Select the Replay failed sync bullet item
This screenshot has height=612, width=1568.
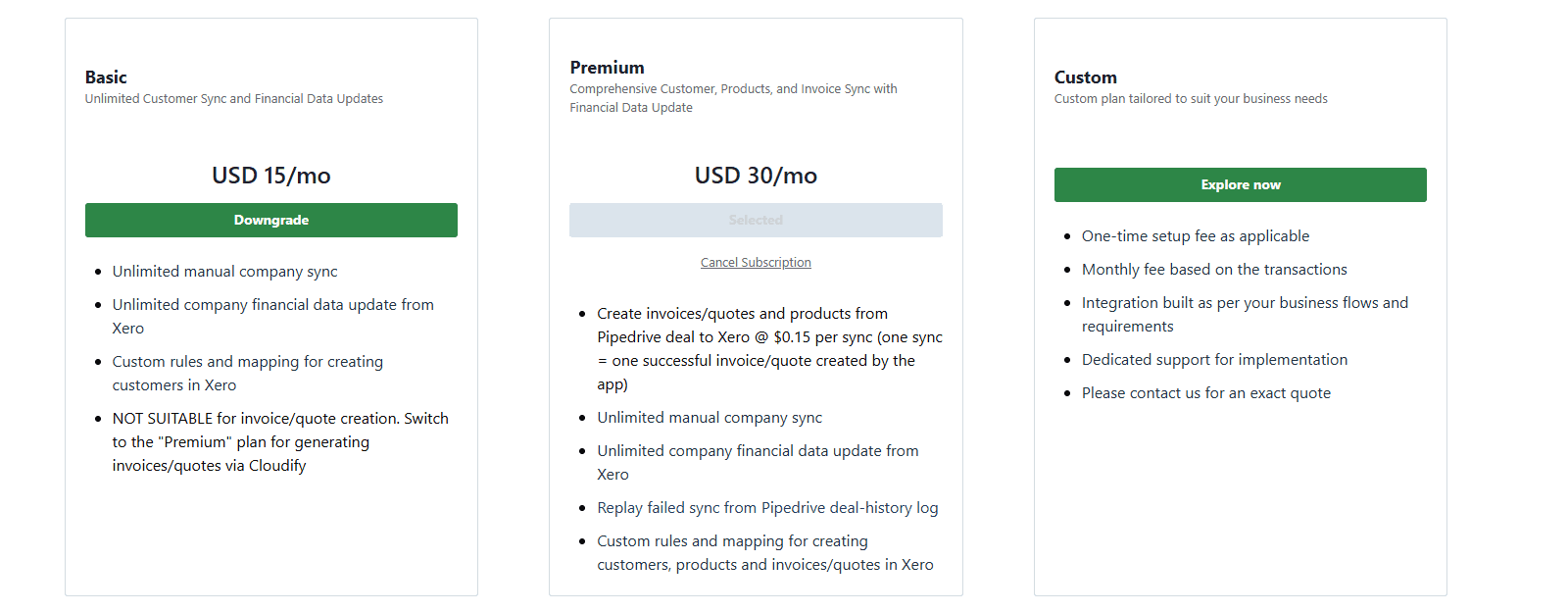[x=767, y=507]
